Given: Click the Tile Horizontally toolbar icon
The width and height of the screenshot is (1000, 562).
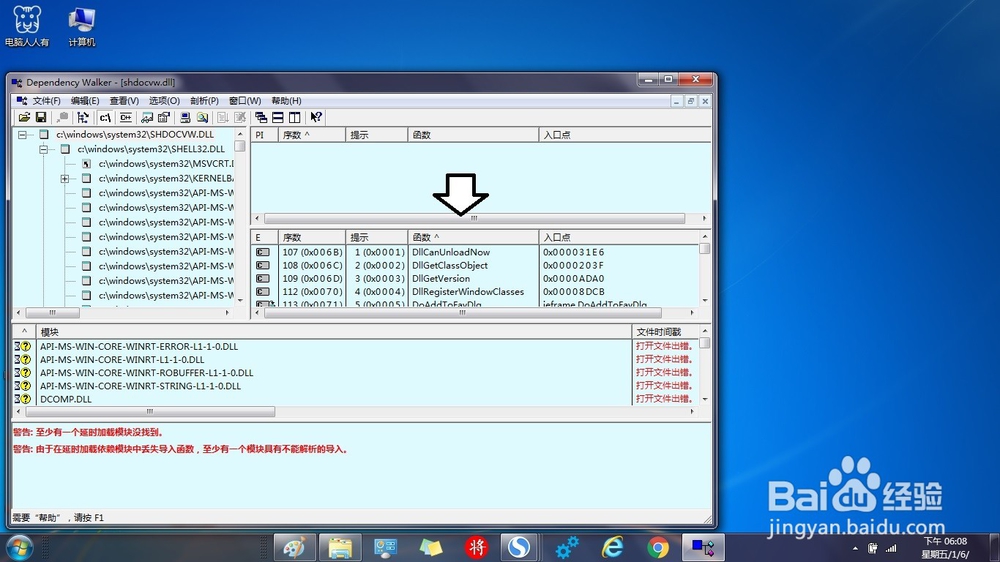Looking at the screenshot, I should click(x=277, y=117).
